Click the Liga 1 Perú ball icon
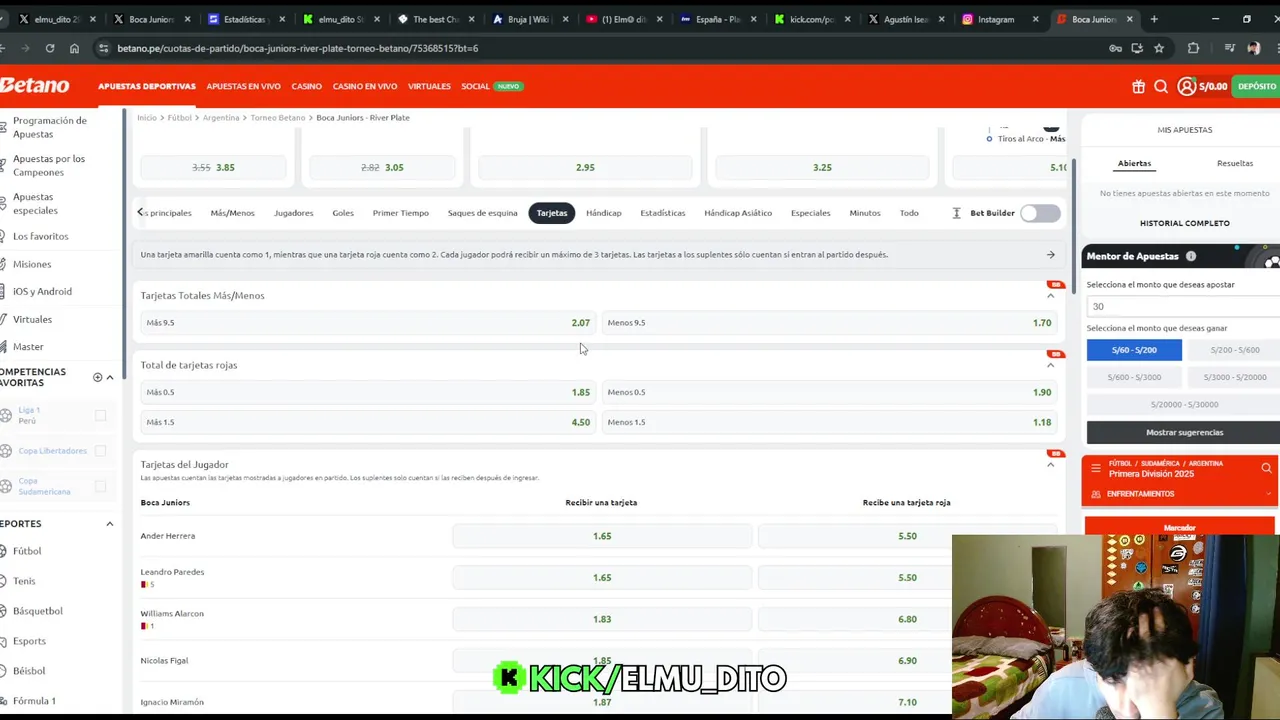 pos(6,415)
